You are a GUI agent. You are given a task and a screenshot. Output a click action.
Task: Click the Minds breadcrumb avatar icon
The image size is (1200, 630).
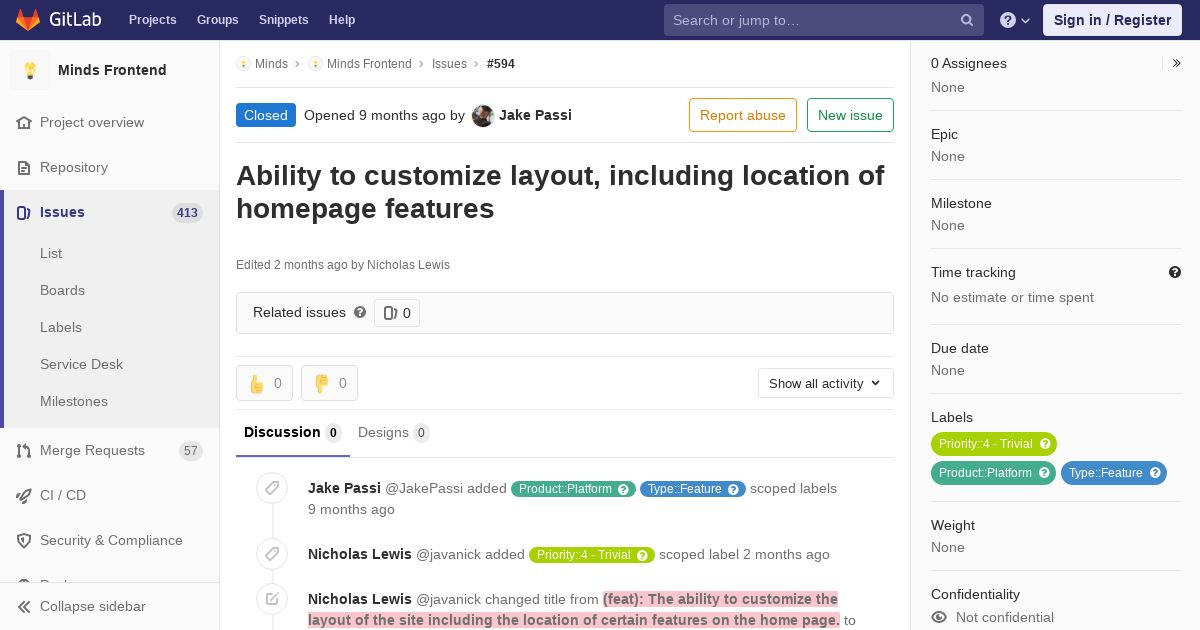243,63
